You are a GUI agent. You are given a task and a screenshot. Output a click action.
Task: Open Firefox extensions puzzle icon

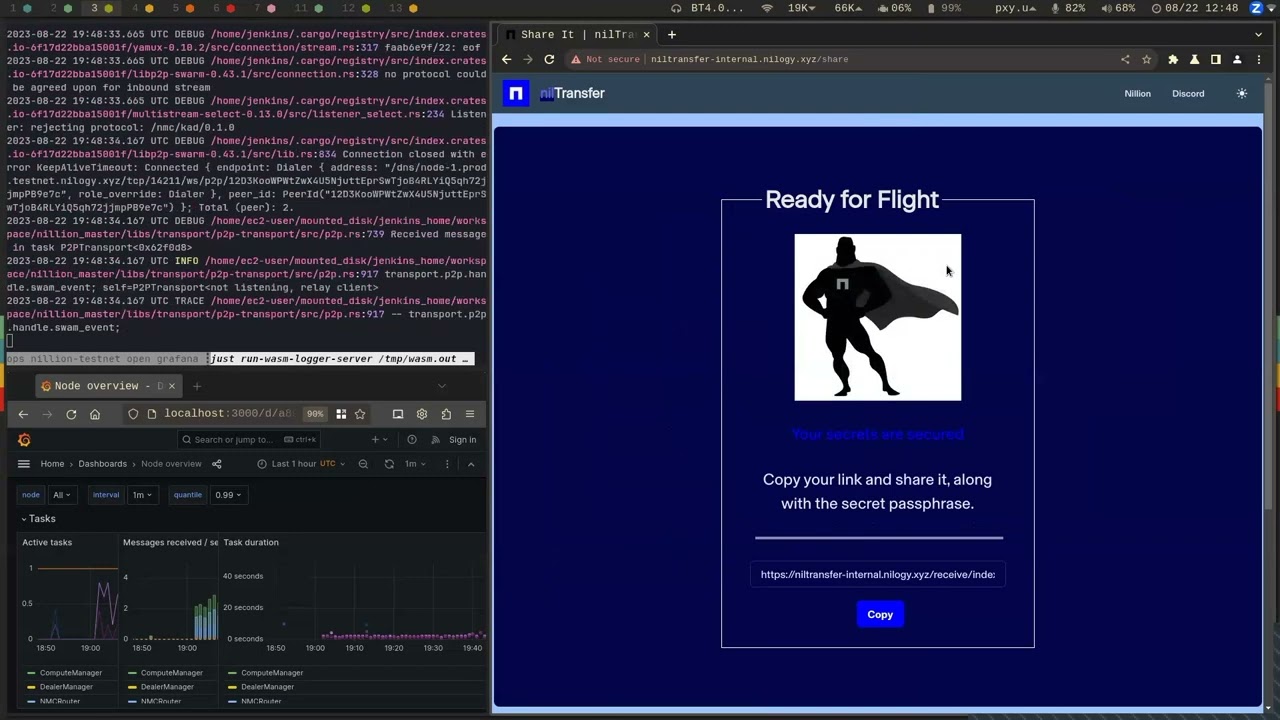pos(446,414)
